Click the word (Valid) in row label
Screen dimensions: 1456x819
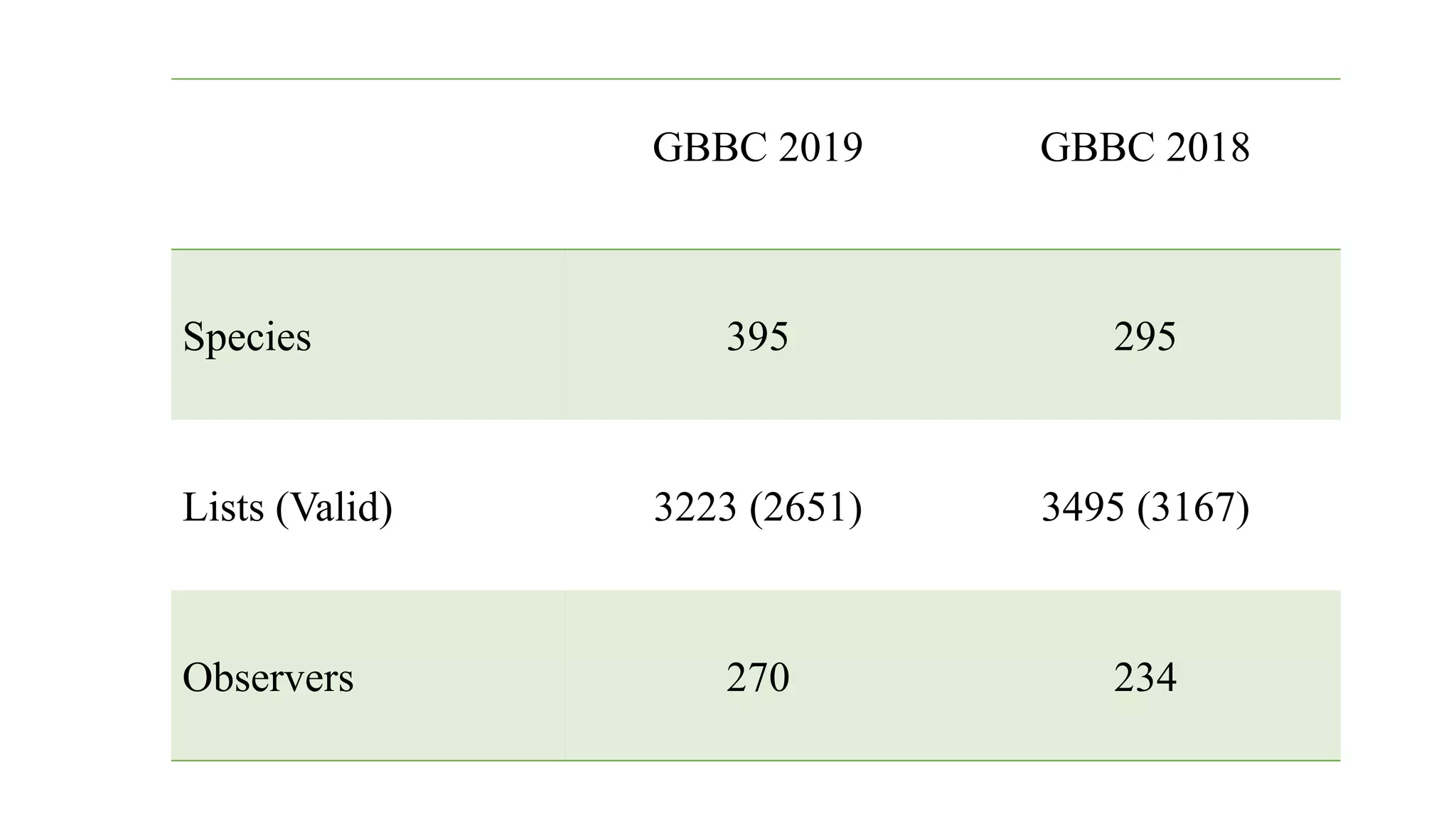(x=334, y=508)
